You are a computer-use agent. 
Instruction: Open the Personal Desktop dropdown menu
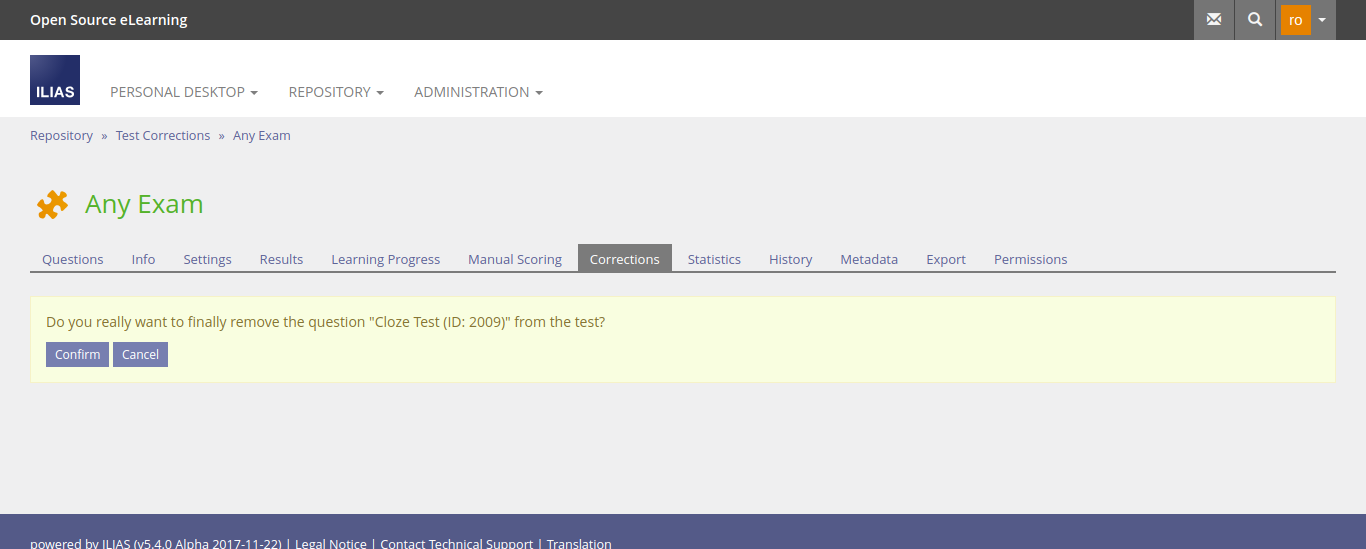184,92
